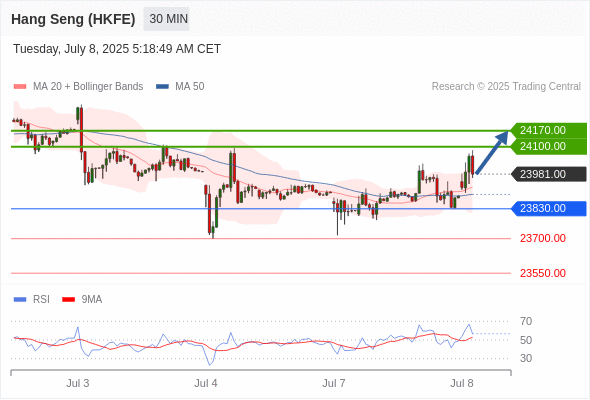
Task: Select the 24100.00 resistance price tag
Action: tap(549, 146)
